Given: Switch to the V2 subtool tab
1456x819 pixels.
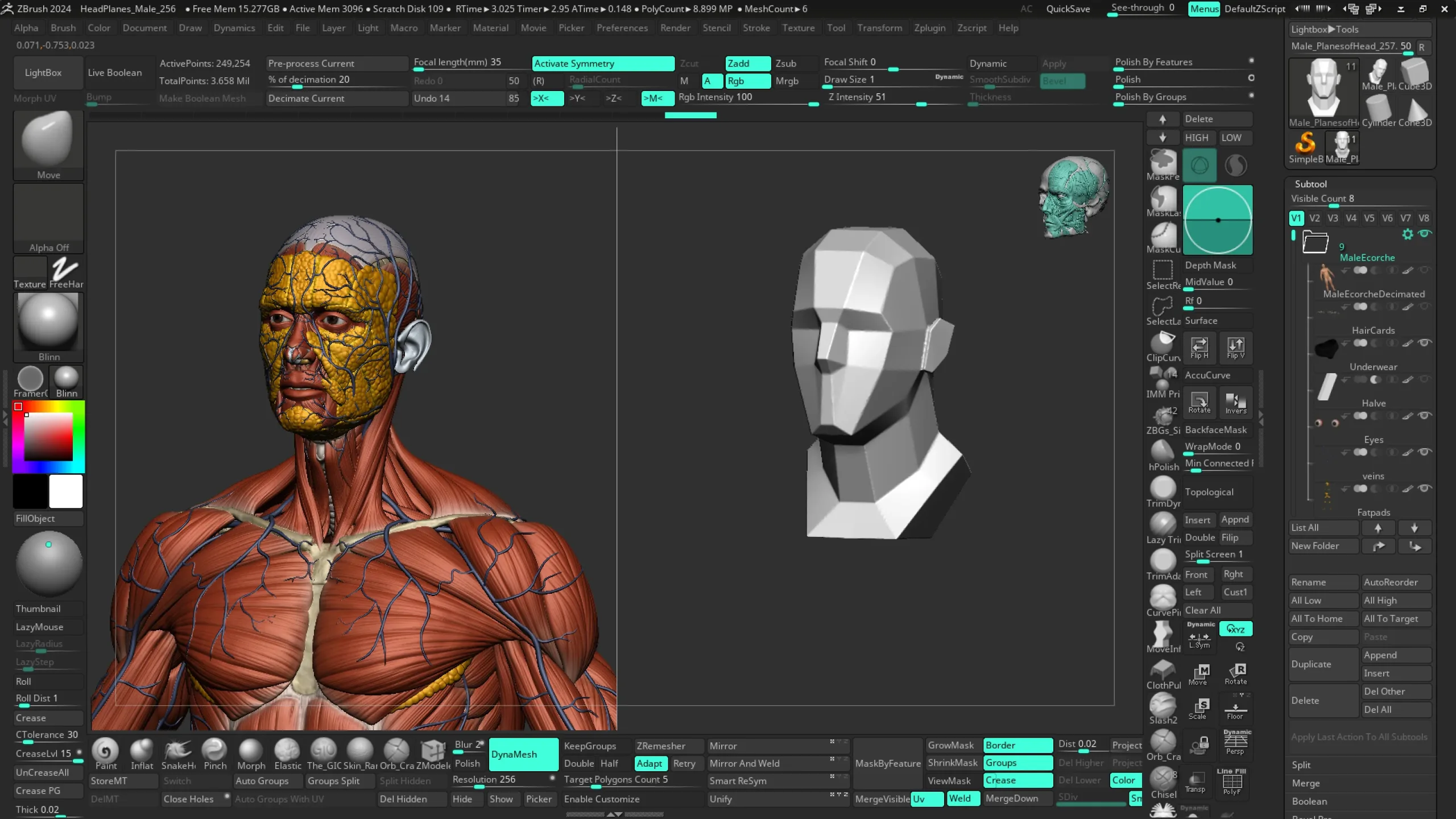Looking at the screenshot, I should (x=1316, y=218).
